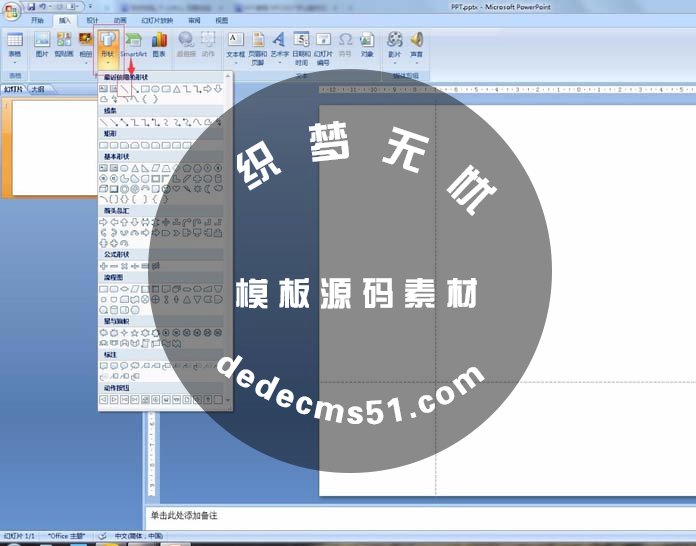Choose the cloud in recently used shapes
Viewport: 696px width, 546px height.
pos(103,99)
